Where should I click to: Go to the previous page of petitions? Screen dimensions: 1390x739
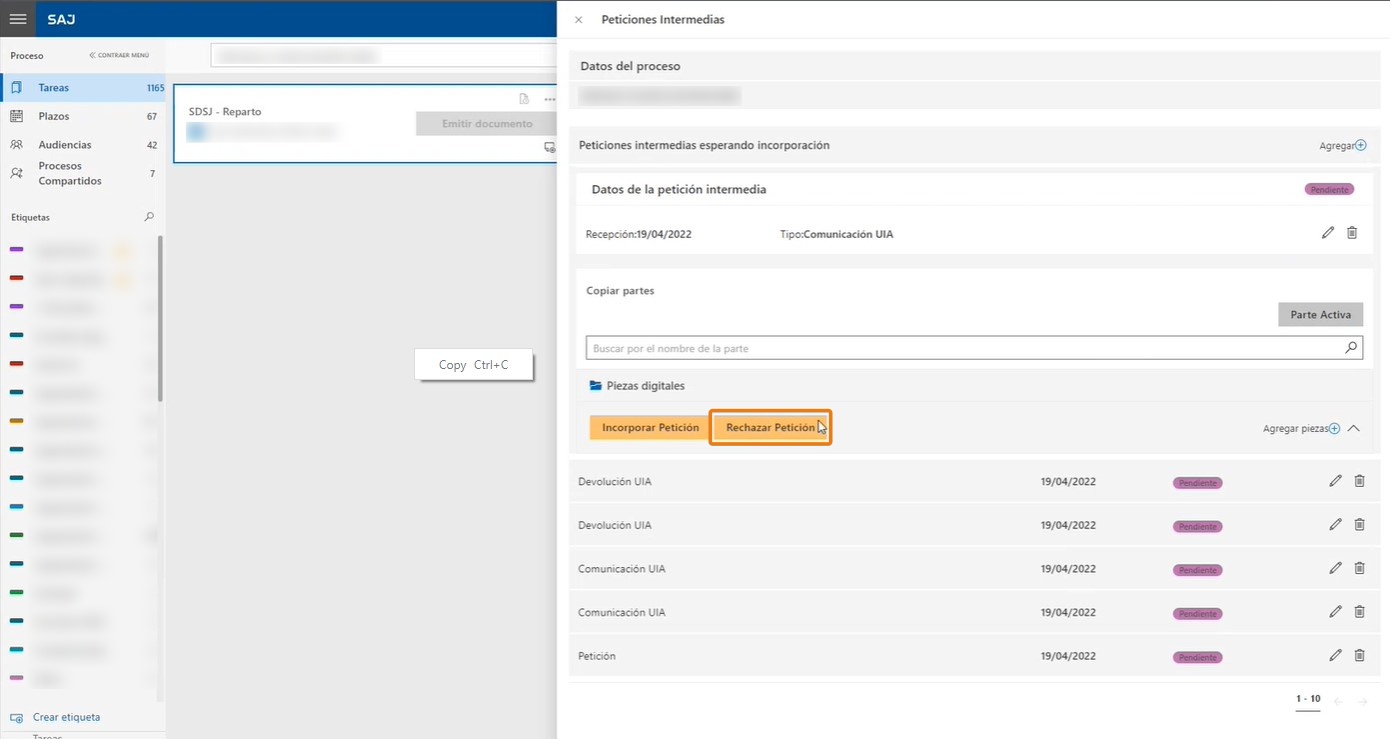point(1338,702)
